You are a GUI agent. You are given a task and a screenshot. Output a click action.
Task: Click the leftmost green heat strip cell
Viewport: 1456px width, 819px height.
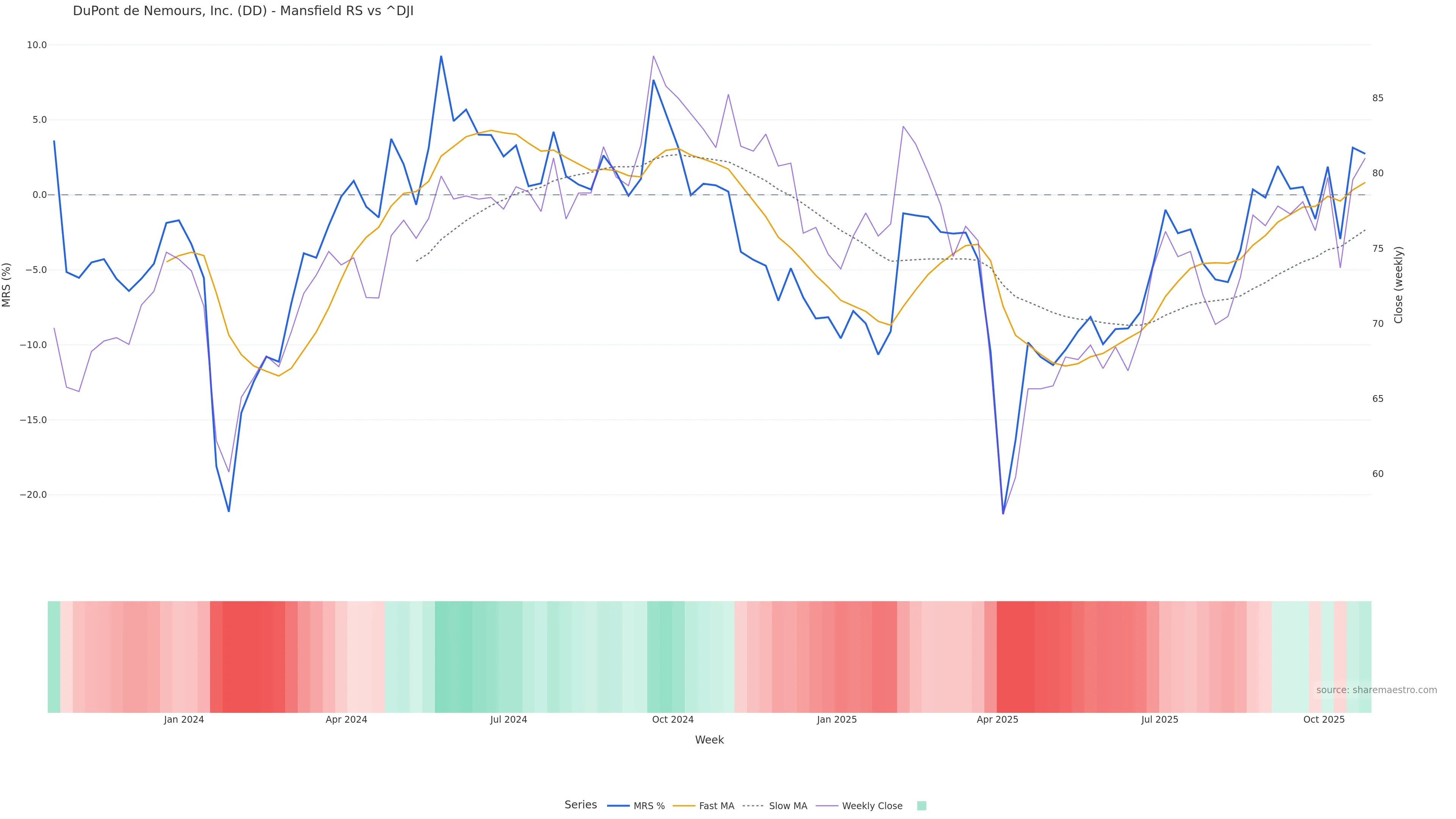coord(54,657)
